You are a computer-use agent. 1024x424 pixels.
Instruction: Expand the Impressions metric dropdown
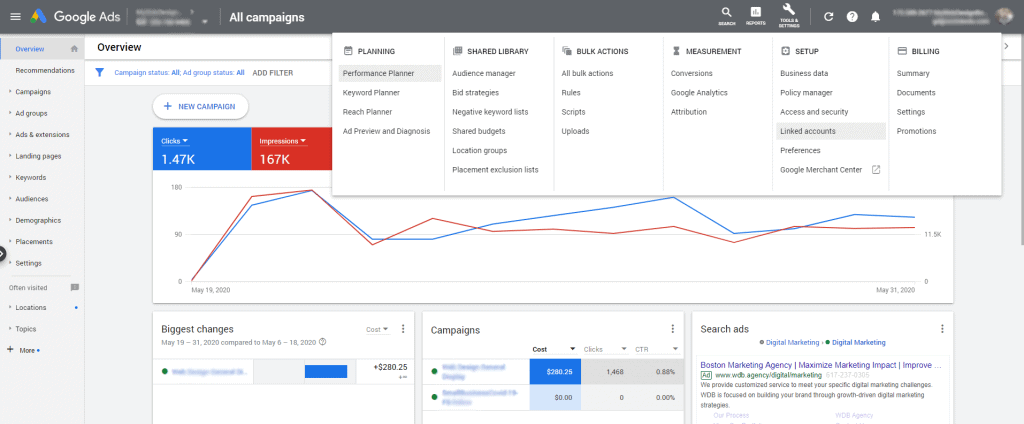[x=283, y=141]
